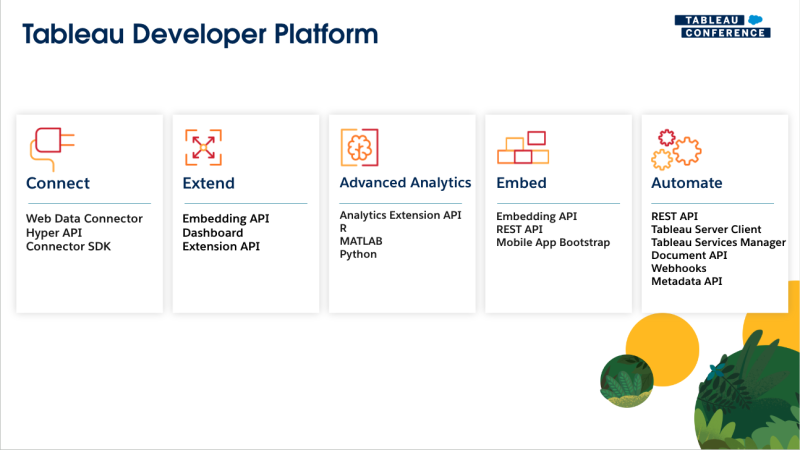Select REST API in the Automate card

674,216
